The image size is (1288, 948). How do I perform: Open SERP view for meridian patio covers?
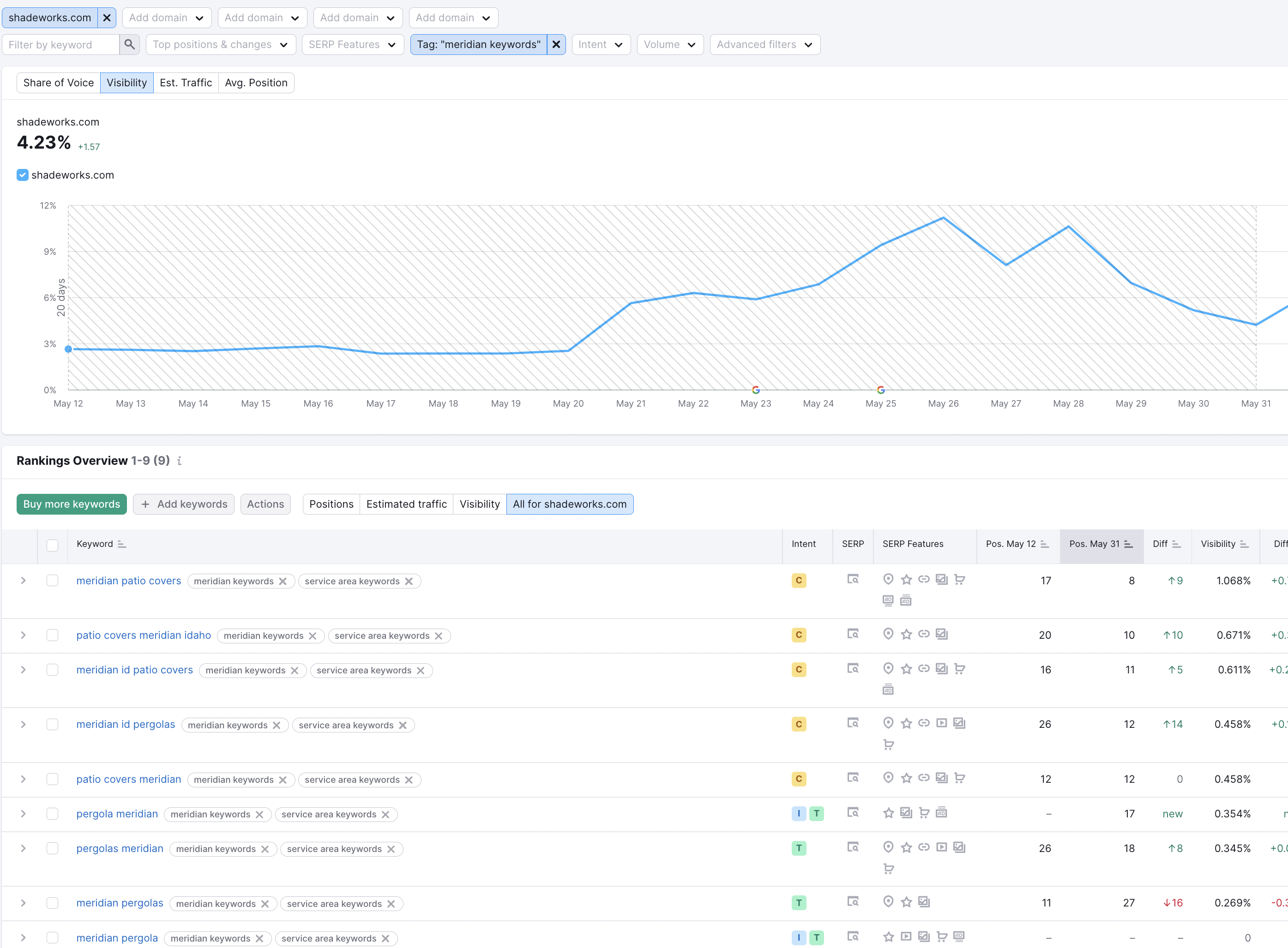[853, 580]
